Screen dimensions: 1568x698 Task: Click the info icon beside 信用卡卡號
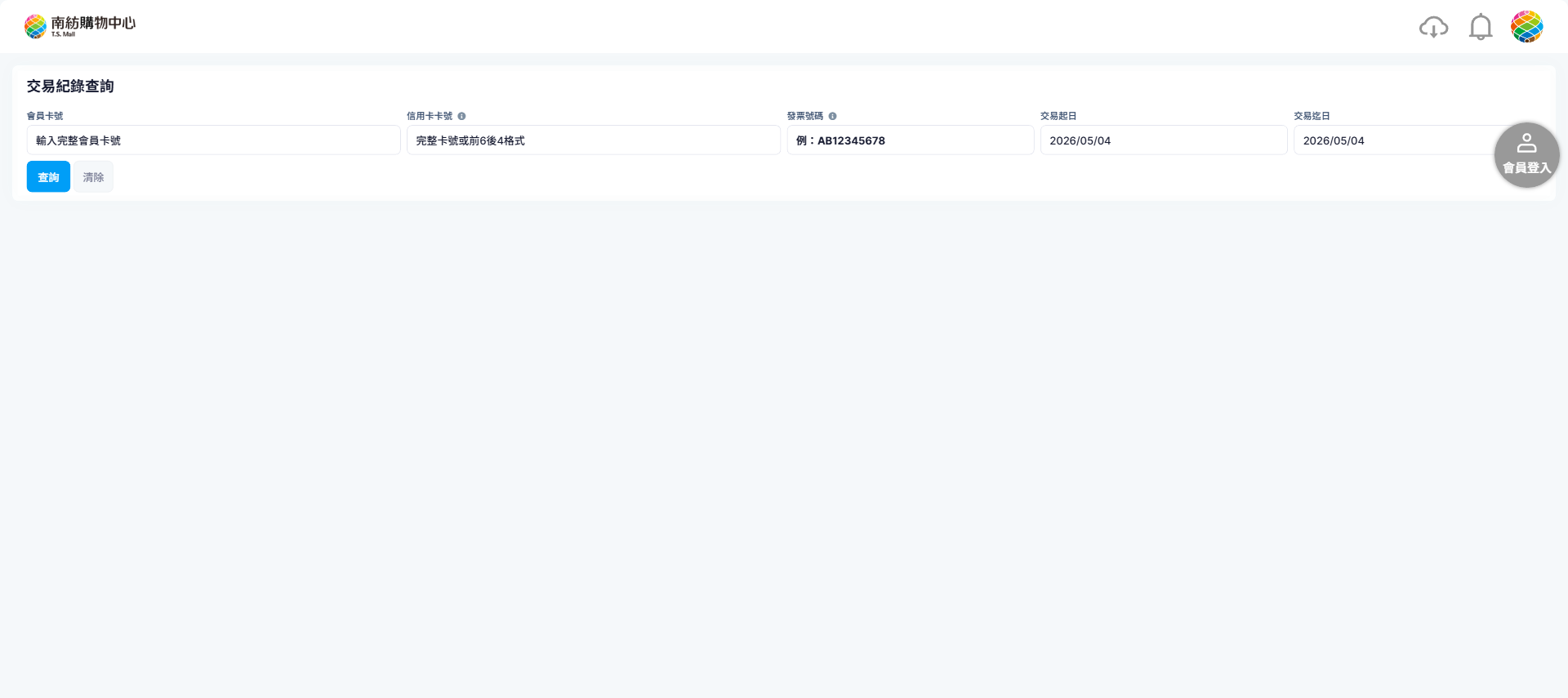pyautogui.click(x=461, y=116)
